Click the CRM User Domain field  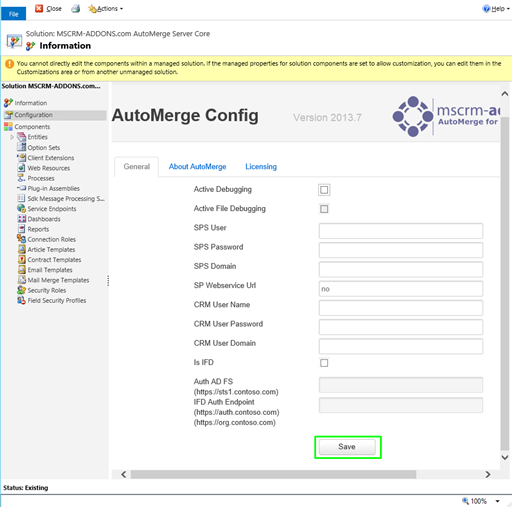click(401, 346)
